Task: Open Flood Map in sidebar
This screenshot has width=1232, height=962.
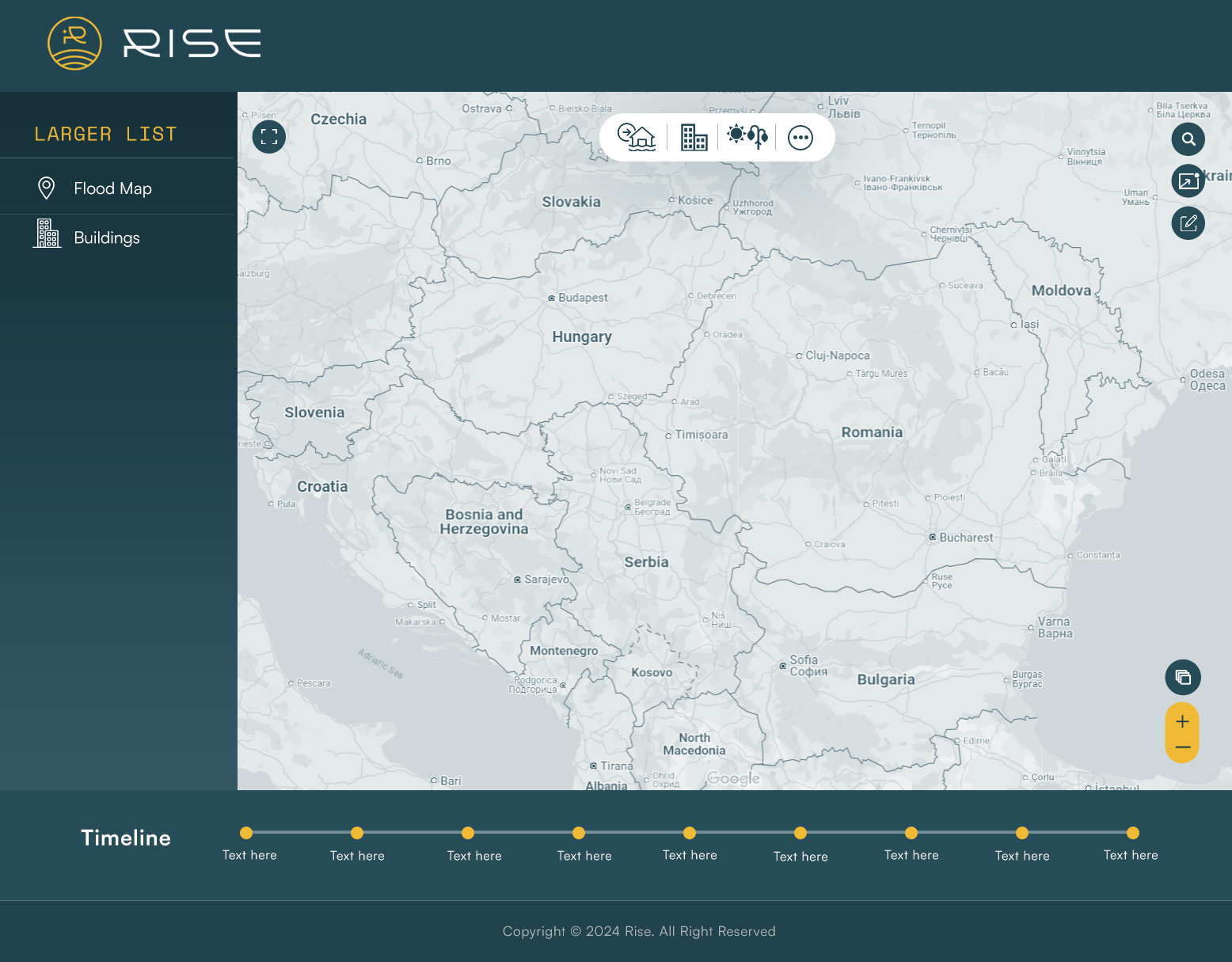Action: pyautogui.click(x=112, y=188)
